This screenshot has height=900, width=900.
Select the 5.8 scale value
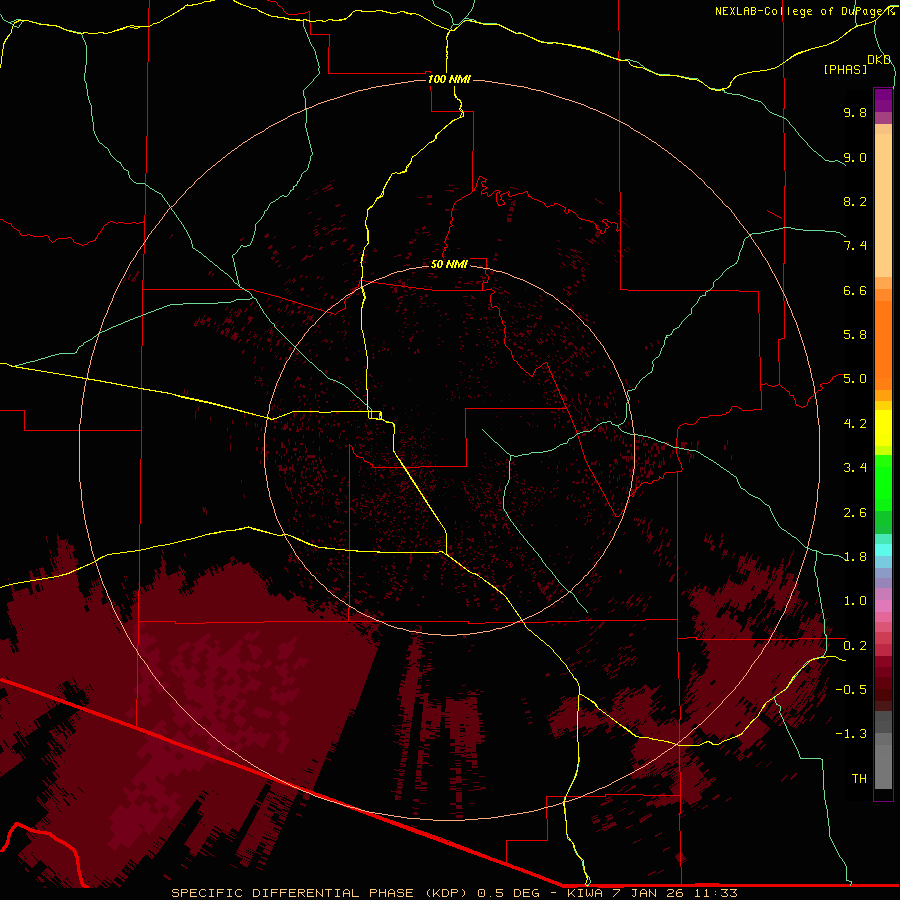click(x=855, y=335)
